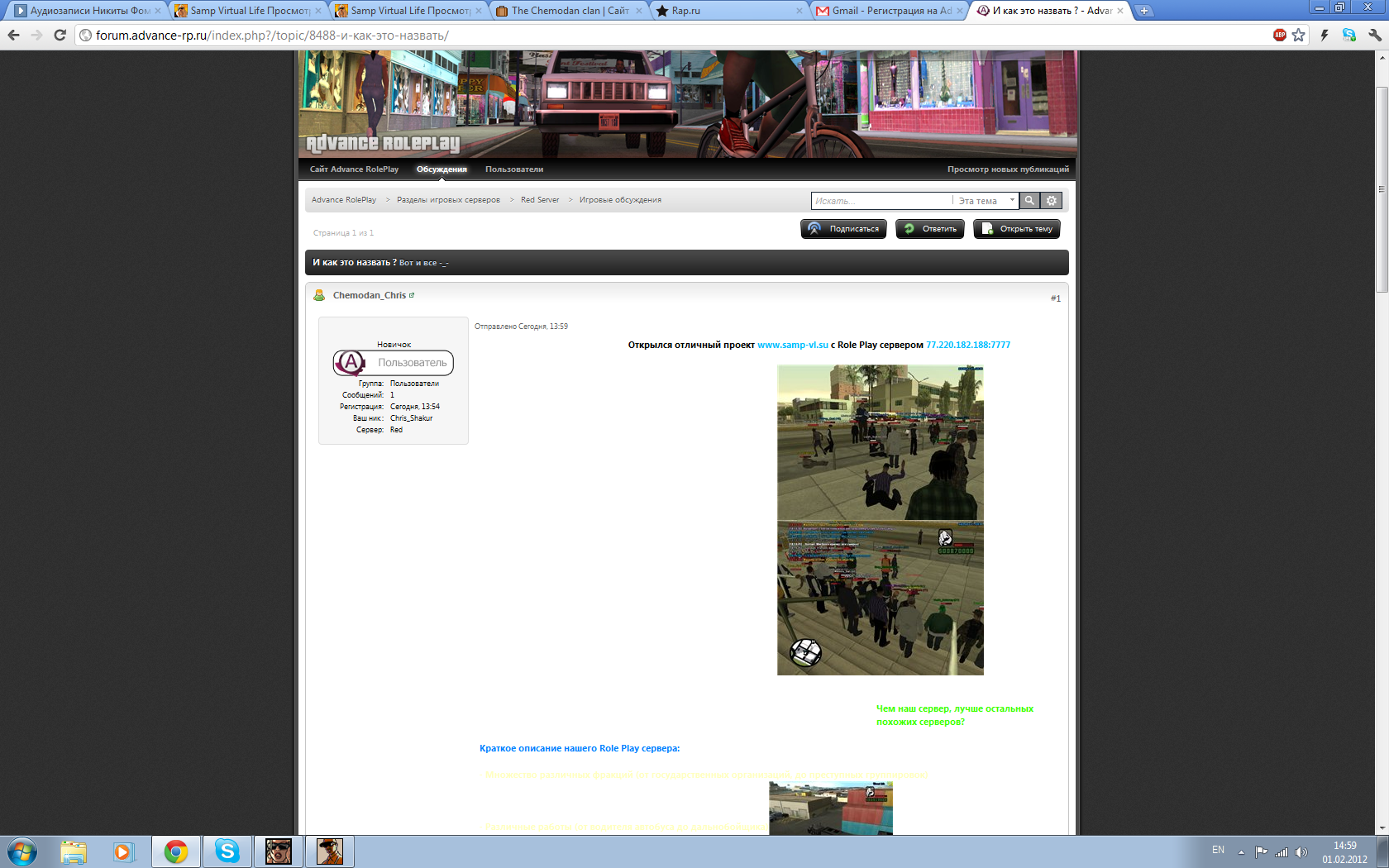Click the forum search magnifier button

(x=1029, y=200)
